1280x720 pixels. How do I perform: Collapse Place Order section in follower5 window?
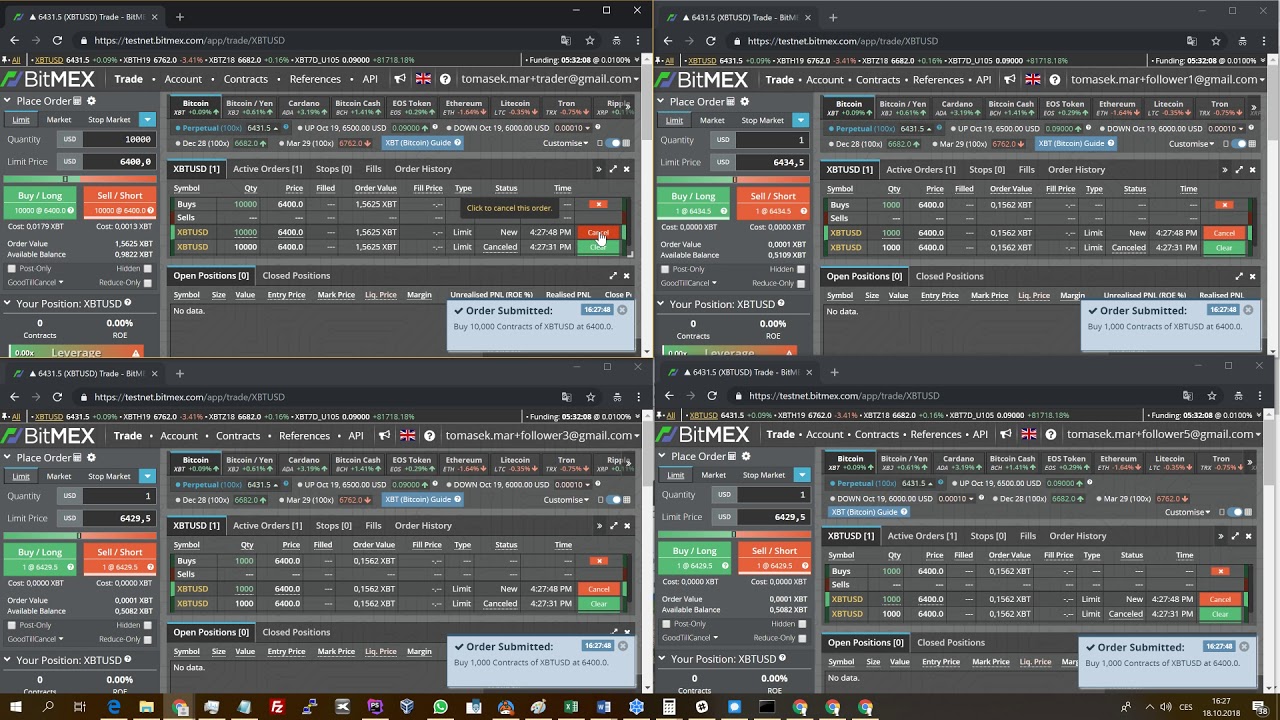click(x=663, y=456)
